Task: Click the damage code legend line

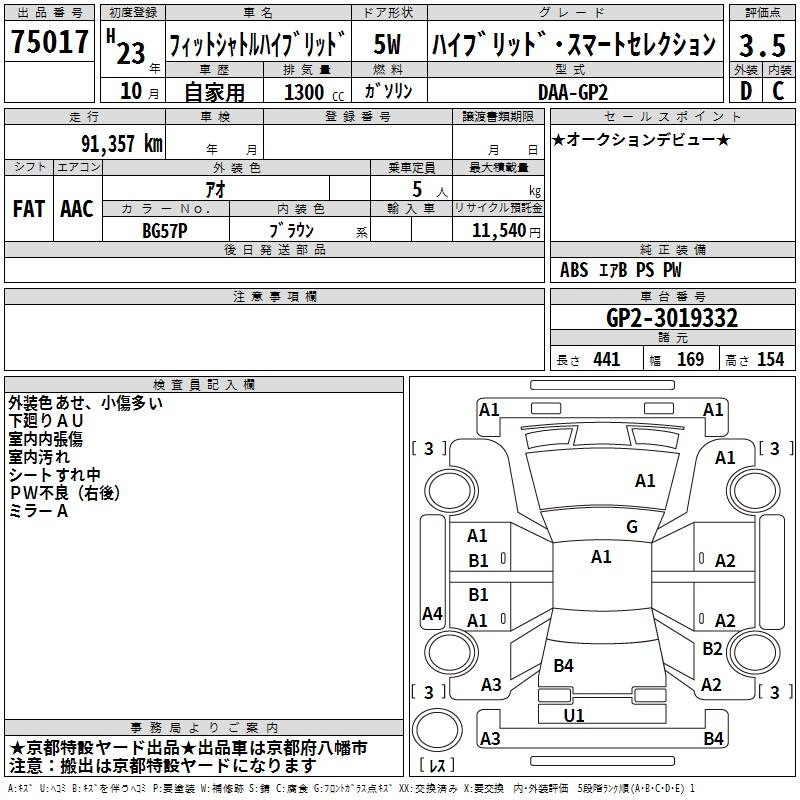Action: pos(351,789)
